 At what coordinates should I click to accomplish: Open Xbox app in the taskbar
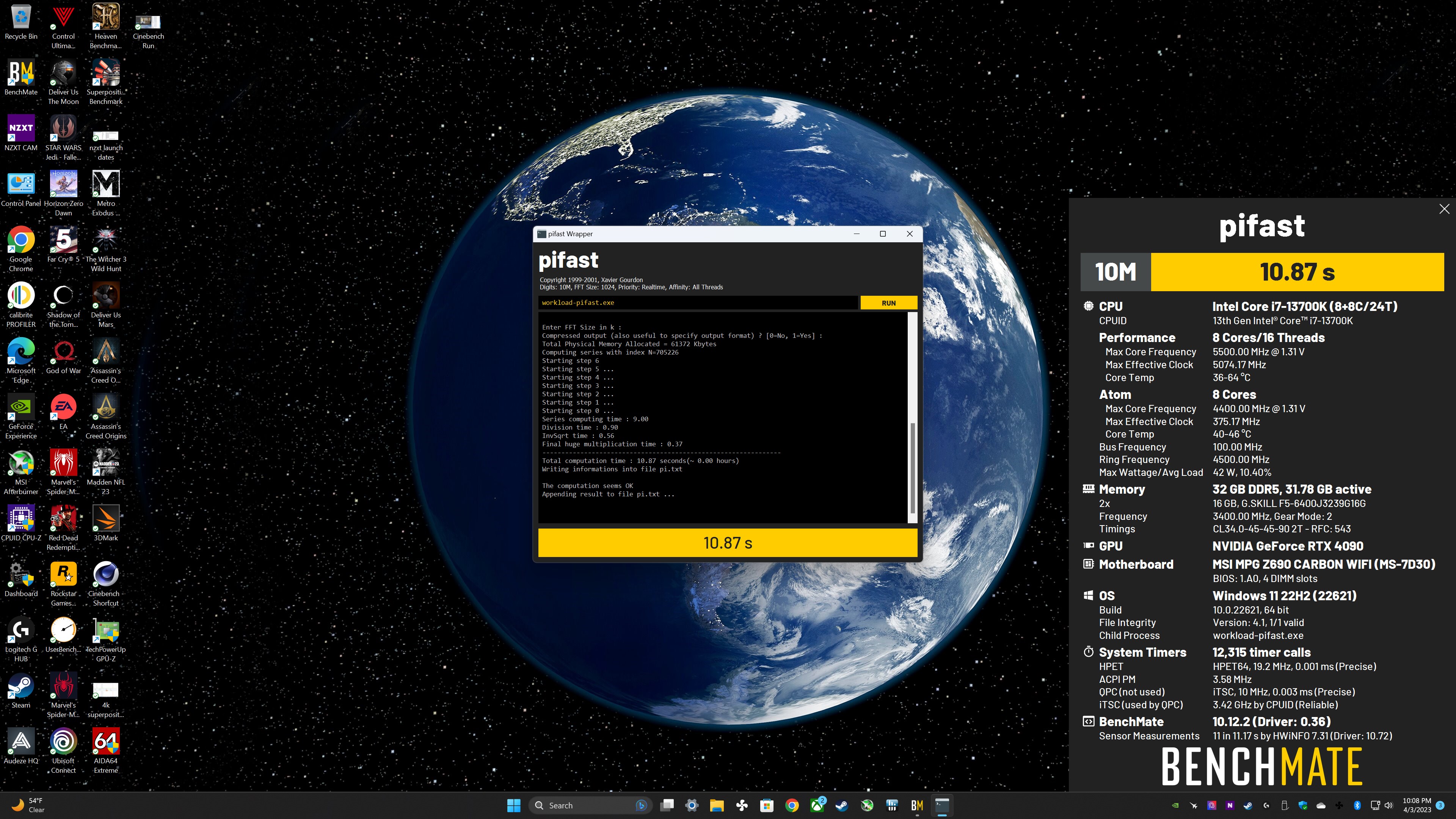(x=817, y=805)
